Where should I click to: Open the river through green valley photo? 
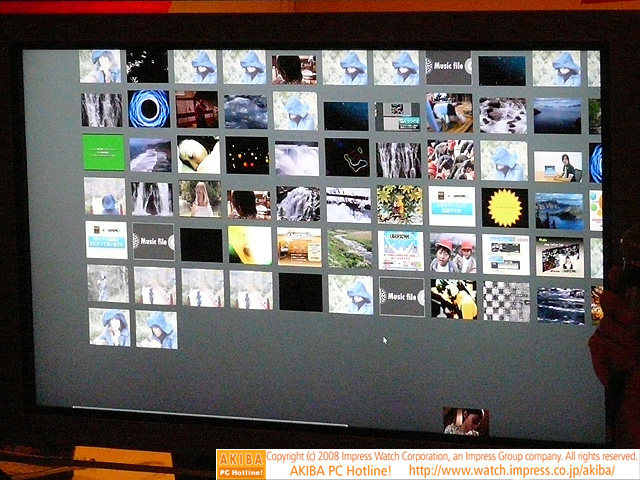pyautogui.click(x=350, y=249)
